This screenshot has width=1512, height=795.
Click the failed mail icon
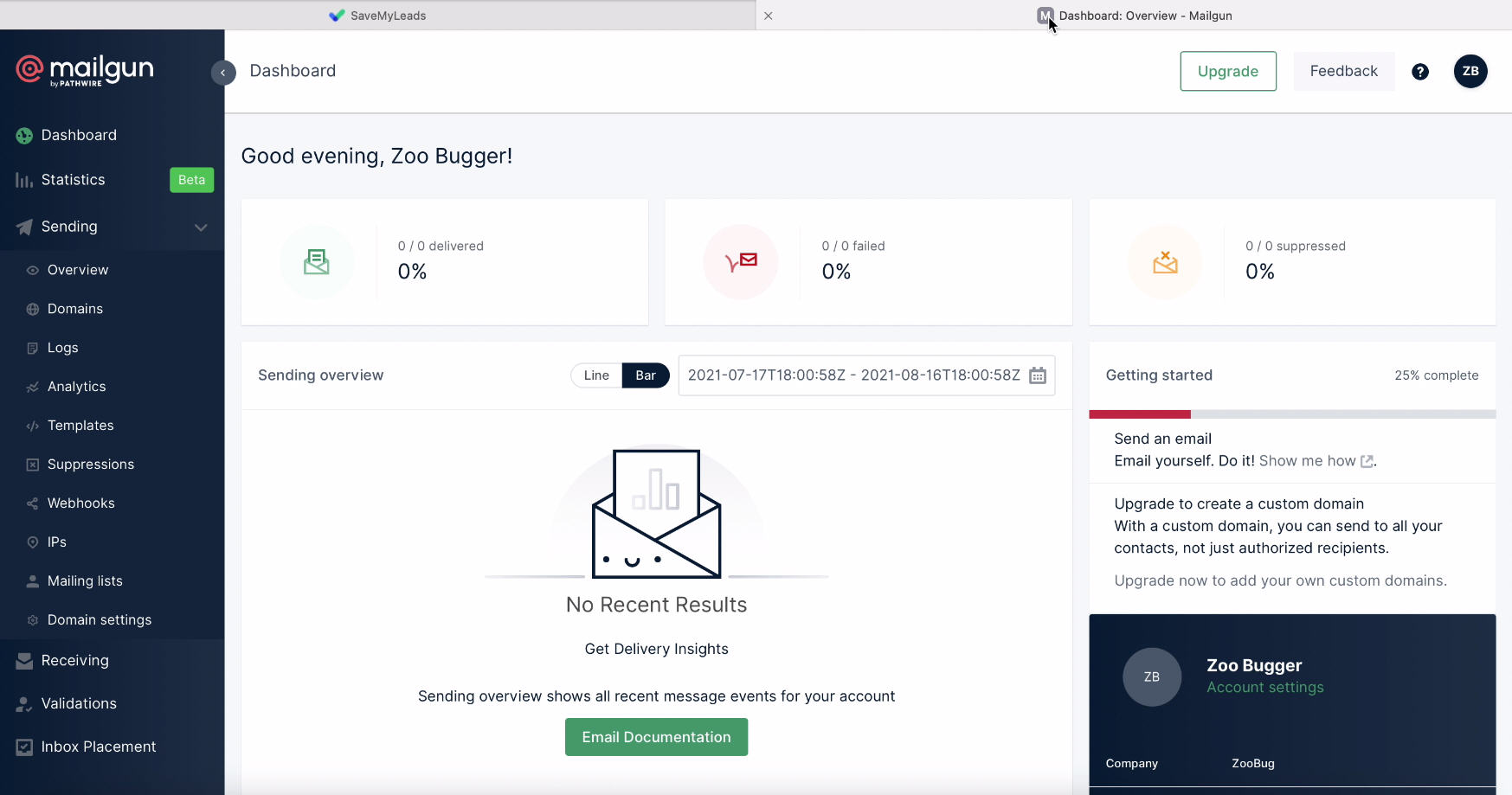[x=741, y=262]
